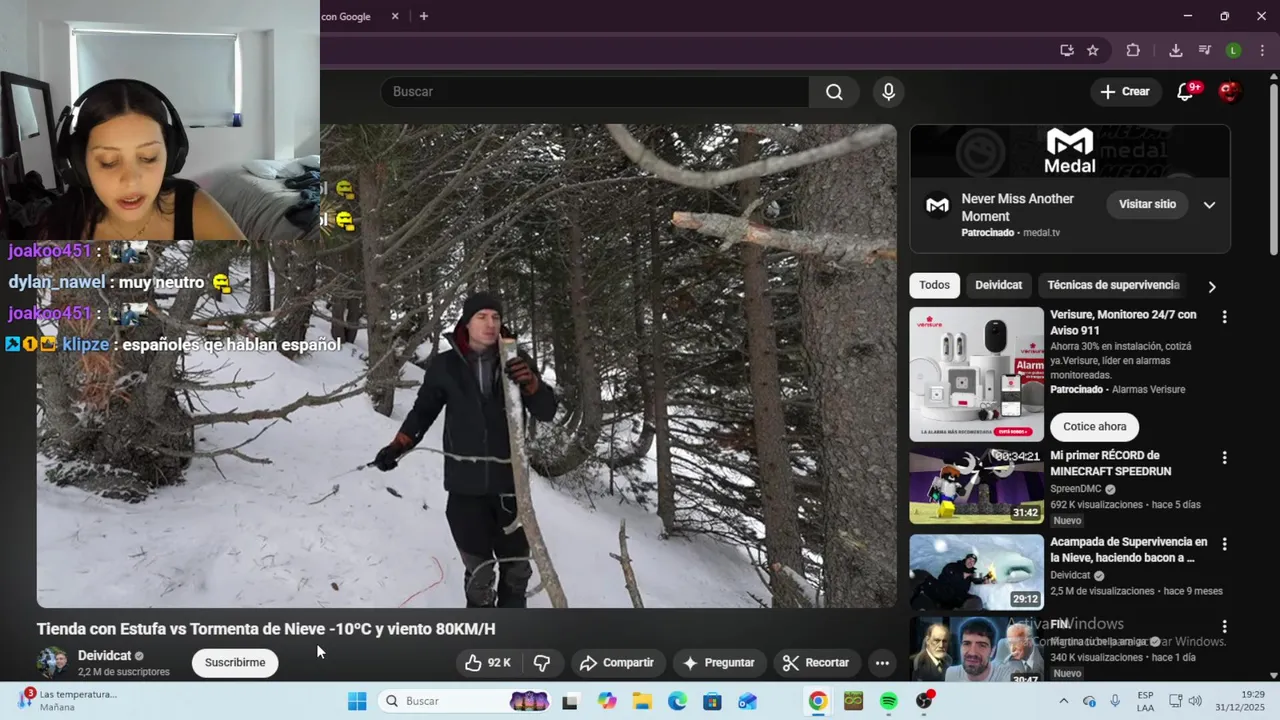
Task: Open Chrome profile L avatar
Action: pyautogui.click(x=1234, y=50)
